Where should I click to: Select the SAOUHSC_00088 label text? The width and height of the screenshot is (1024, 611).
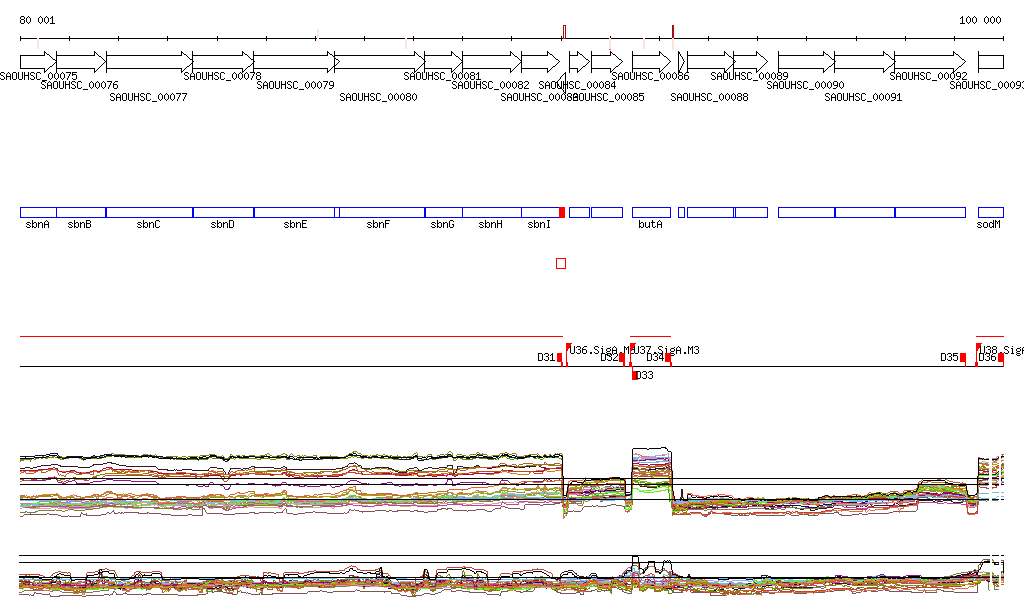pos(709,97)
